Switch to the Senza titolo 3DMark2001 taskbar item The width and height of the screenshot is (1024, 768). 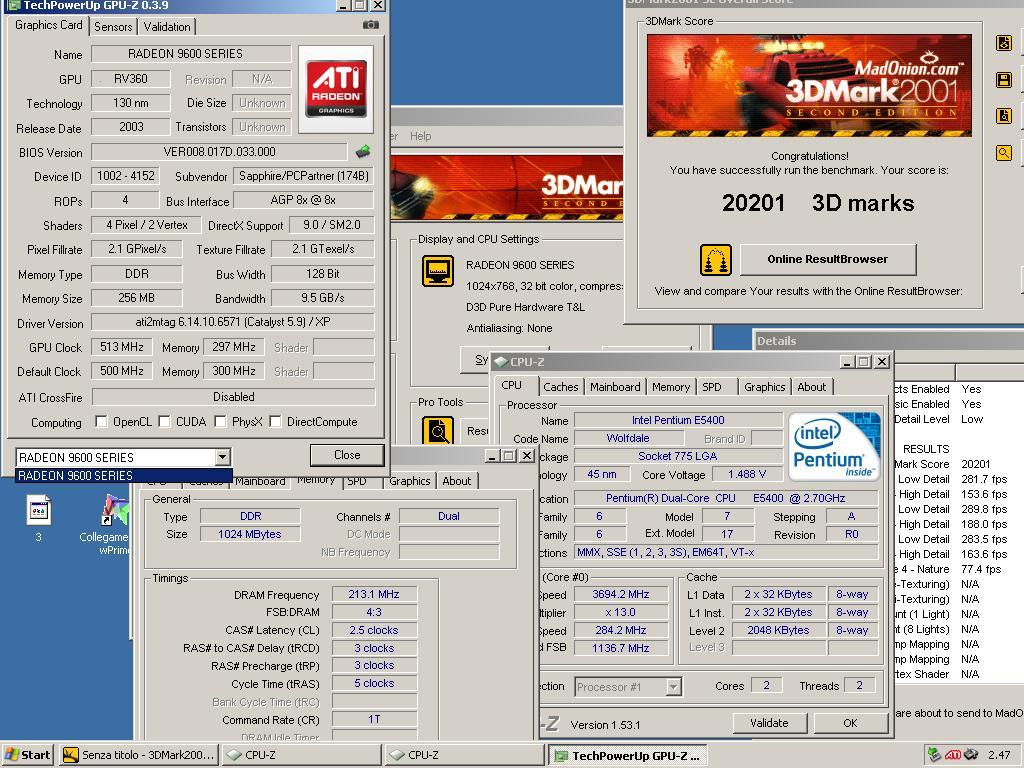point(138,755)
